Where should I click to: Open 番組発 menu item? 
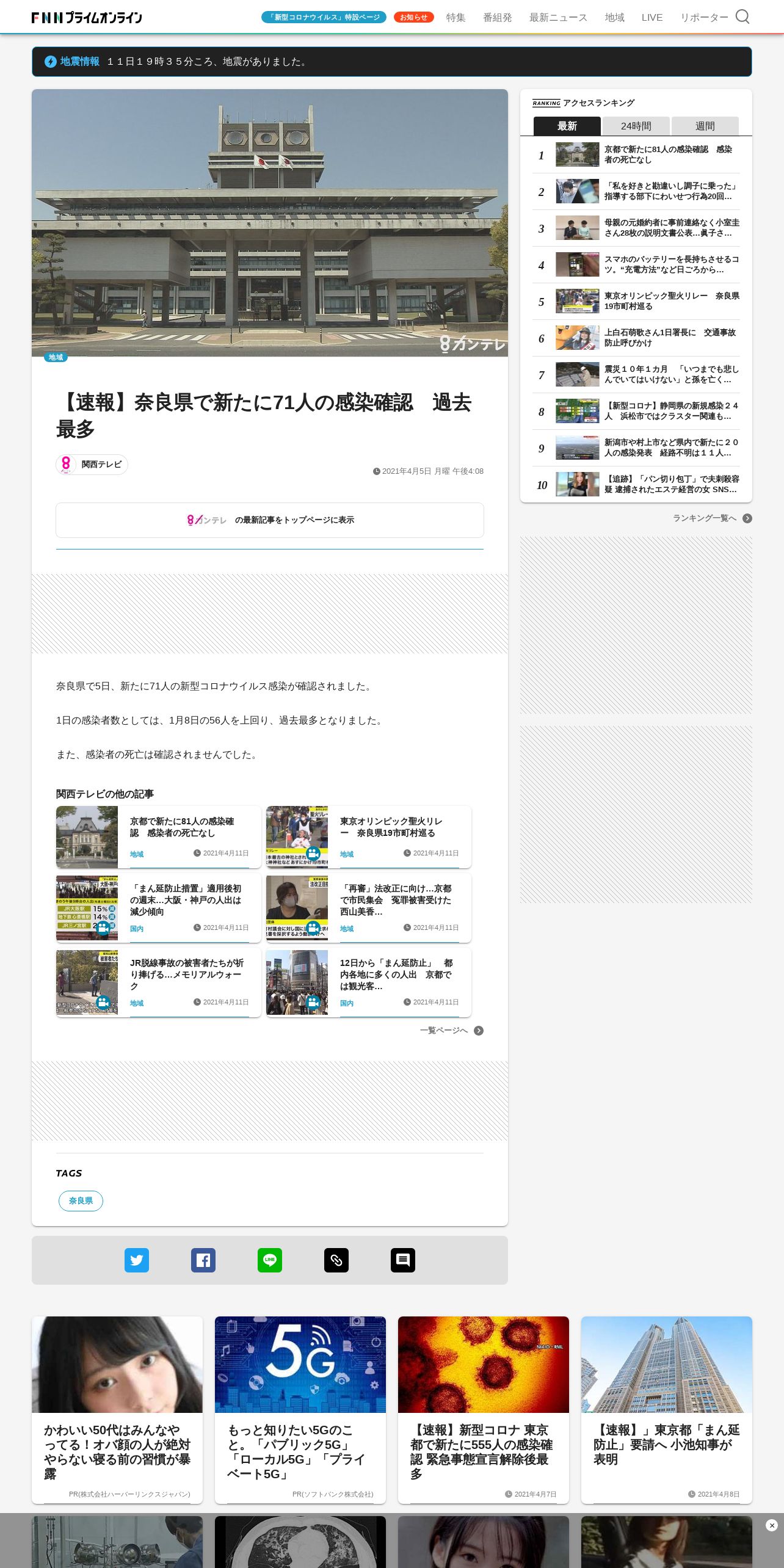pos(498,18)
